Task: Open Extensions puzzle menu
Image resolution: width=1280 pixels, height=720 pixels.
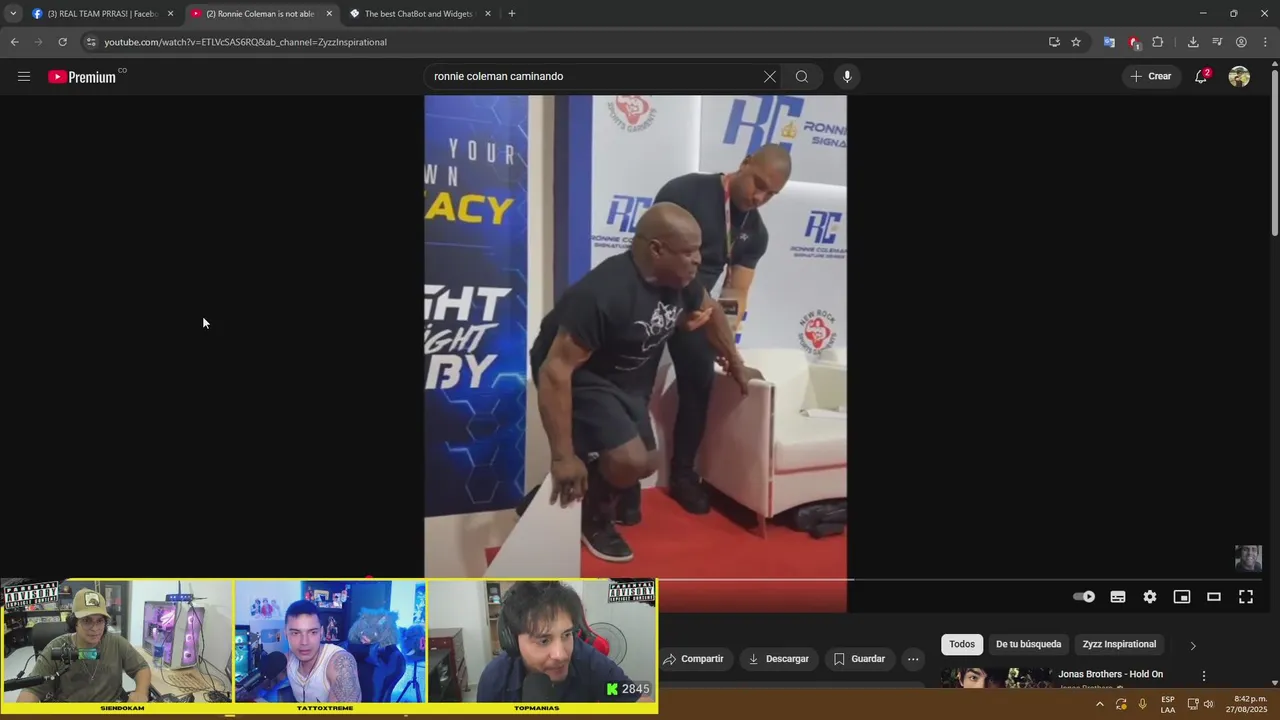Action: tap(1158, 42)
